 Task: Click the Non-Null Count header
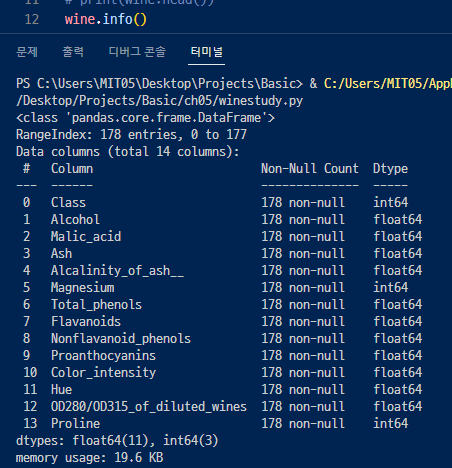[310, 169]
